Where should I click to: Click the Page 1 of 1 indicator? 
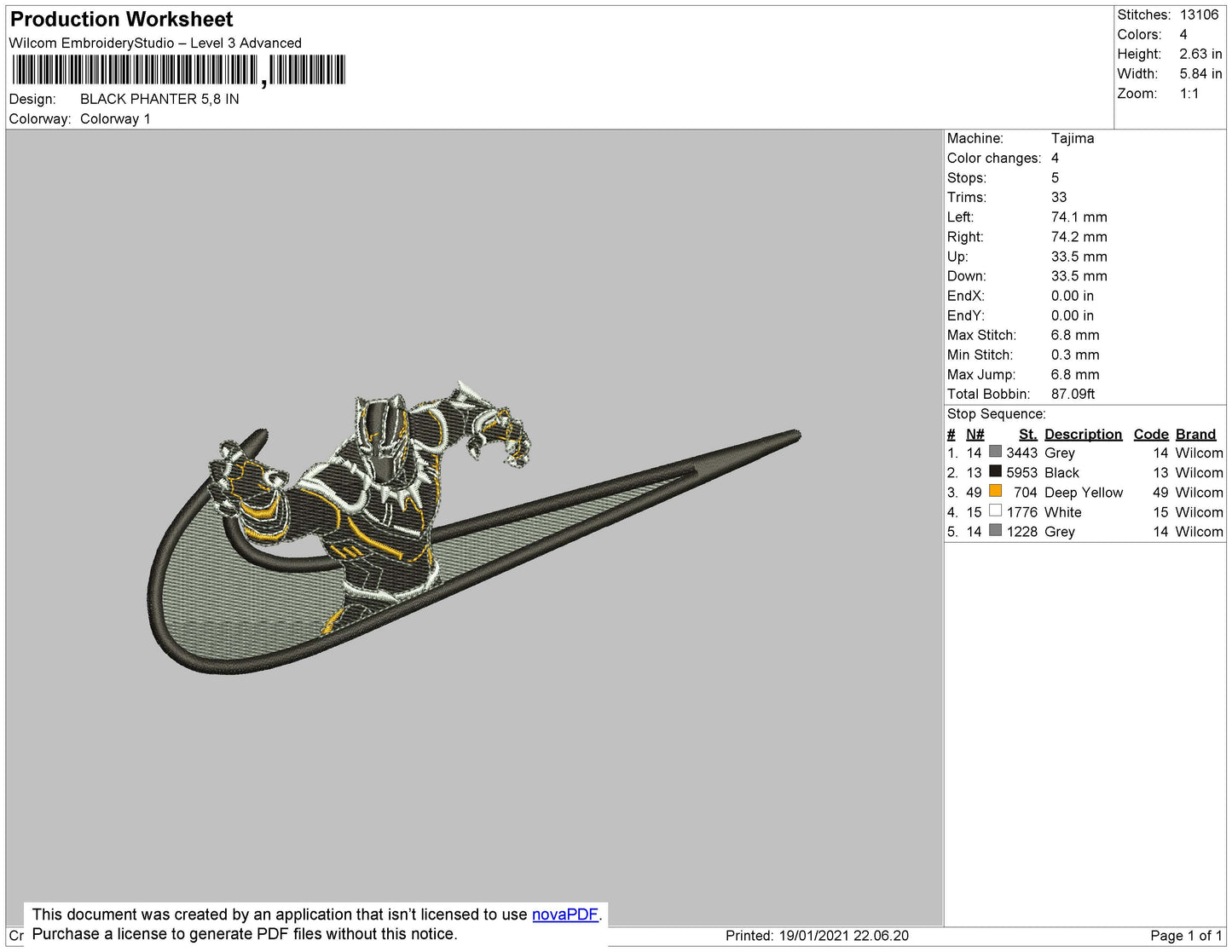[x=1186, y=935]
